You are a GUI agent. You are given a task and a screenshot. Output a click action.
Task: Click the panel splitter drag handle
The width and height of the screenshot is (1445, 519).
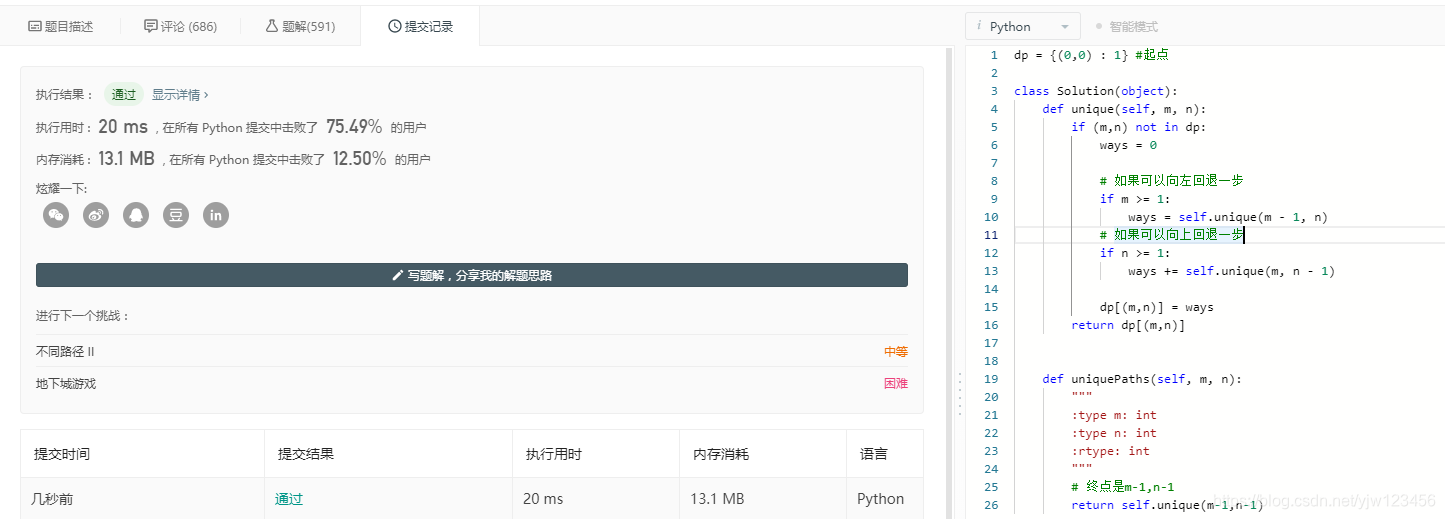point(960,395)
